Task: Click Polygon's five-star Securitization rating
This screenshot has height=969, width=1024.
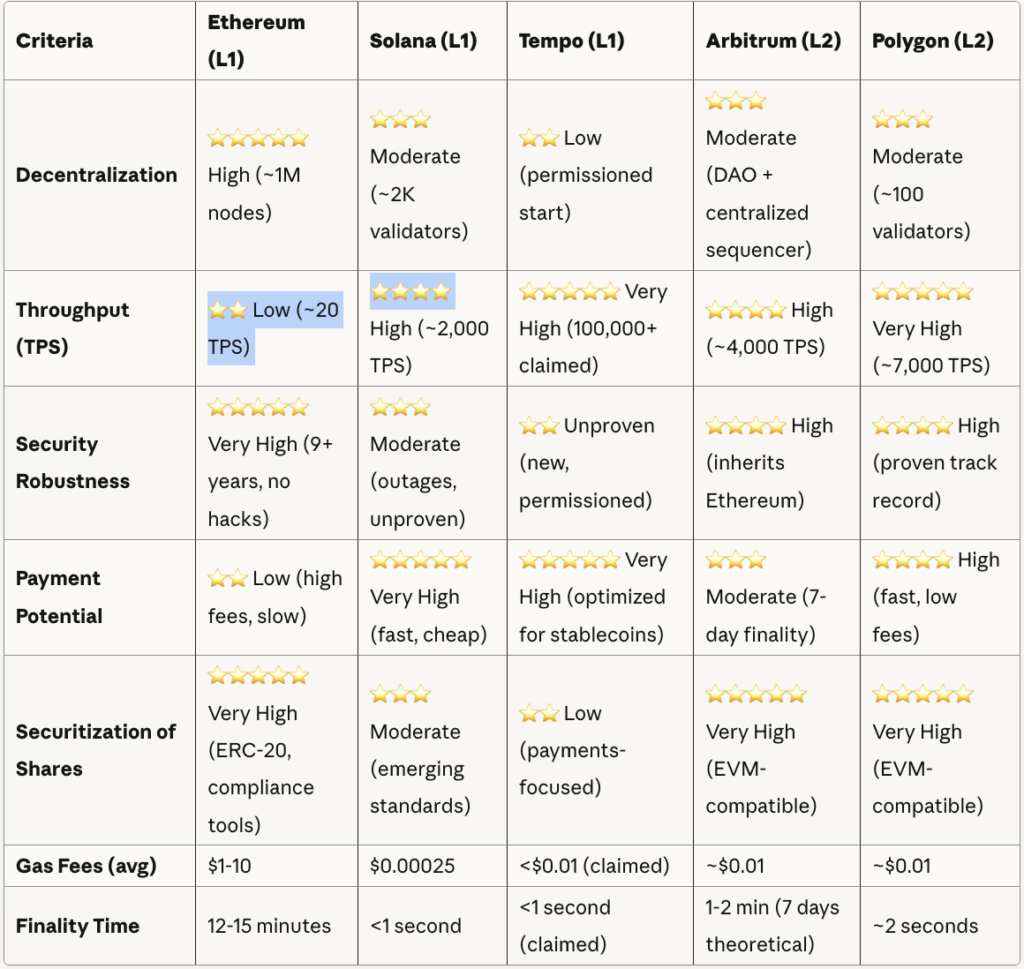Action: 923,693
